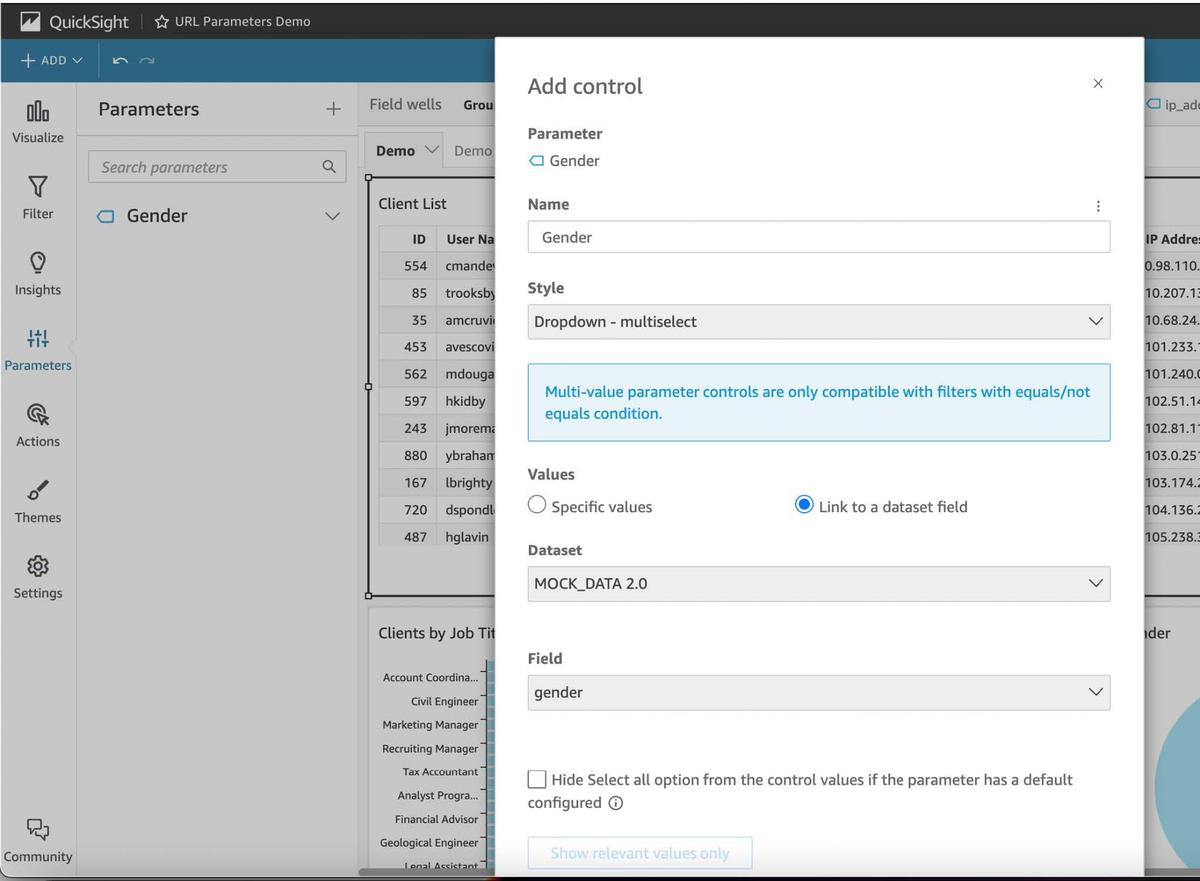Open the Style dropdown
Image resolution: width=1200 pixels, height=881 pixels.
pyautogui.click(x=818, y=322)
